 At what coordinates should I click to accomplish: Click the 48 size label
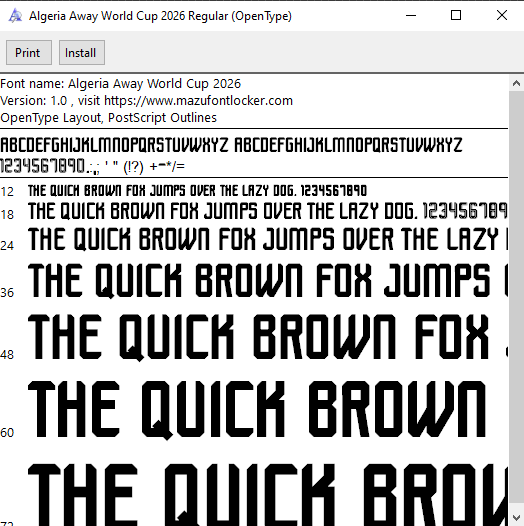click(x=7, y=355)
